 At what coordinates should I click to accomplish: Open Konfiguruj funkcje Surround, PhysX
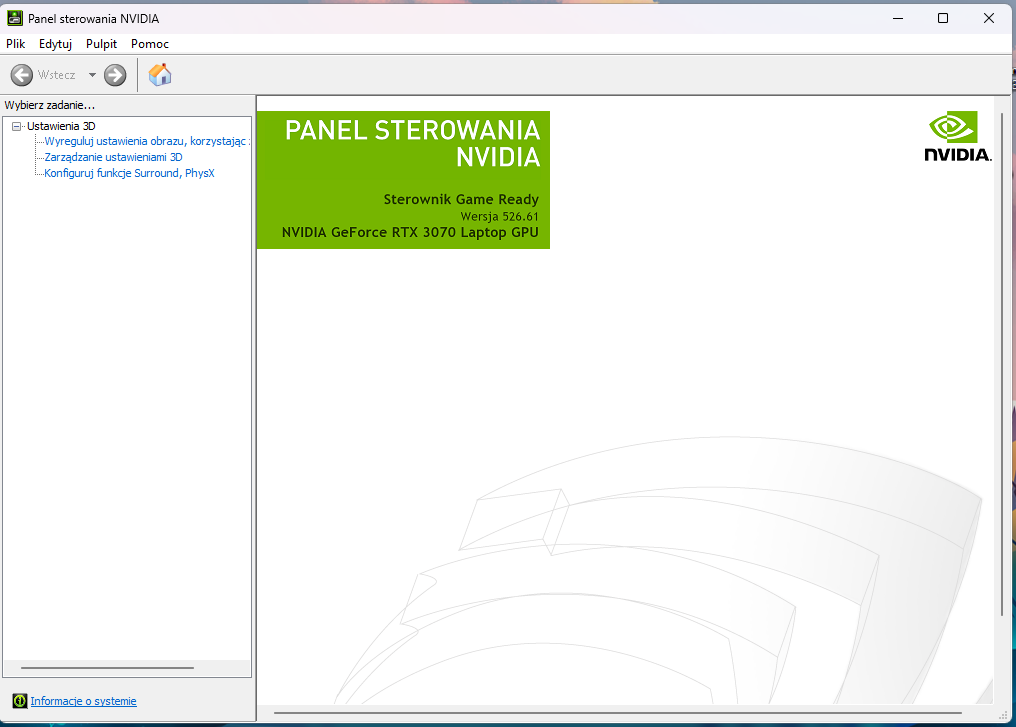[129, 173]
